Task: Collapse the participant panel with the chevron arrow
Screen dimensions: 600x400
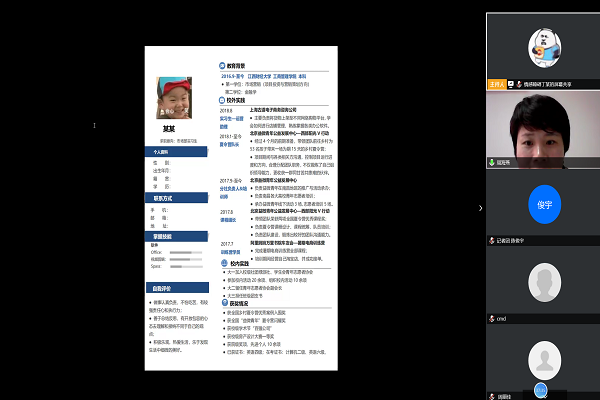Action: pyautogui.click(x=481, y=208)
